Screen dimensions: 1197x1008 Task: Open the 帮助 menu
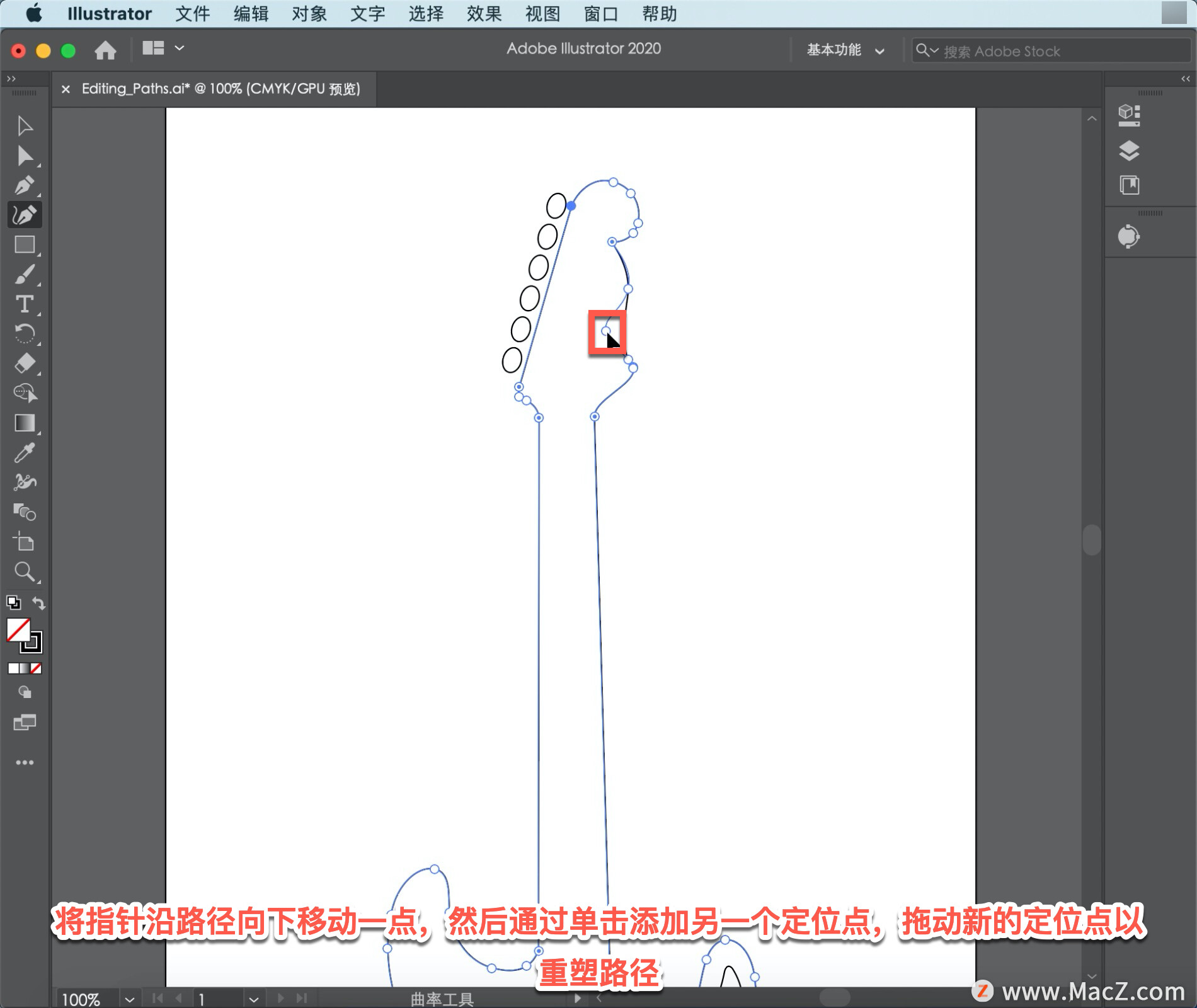[659, 13]
